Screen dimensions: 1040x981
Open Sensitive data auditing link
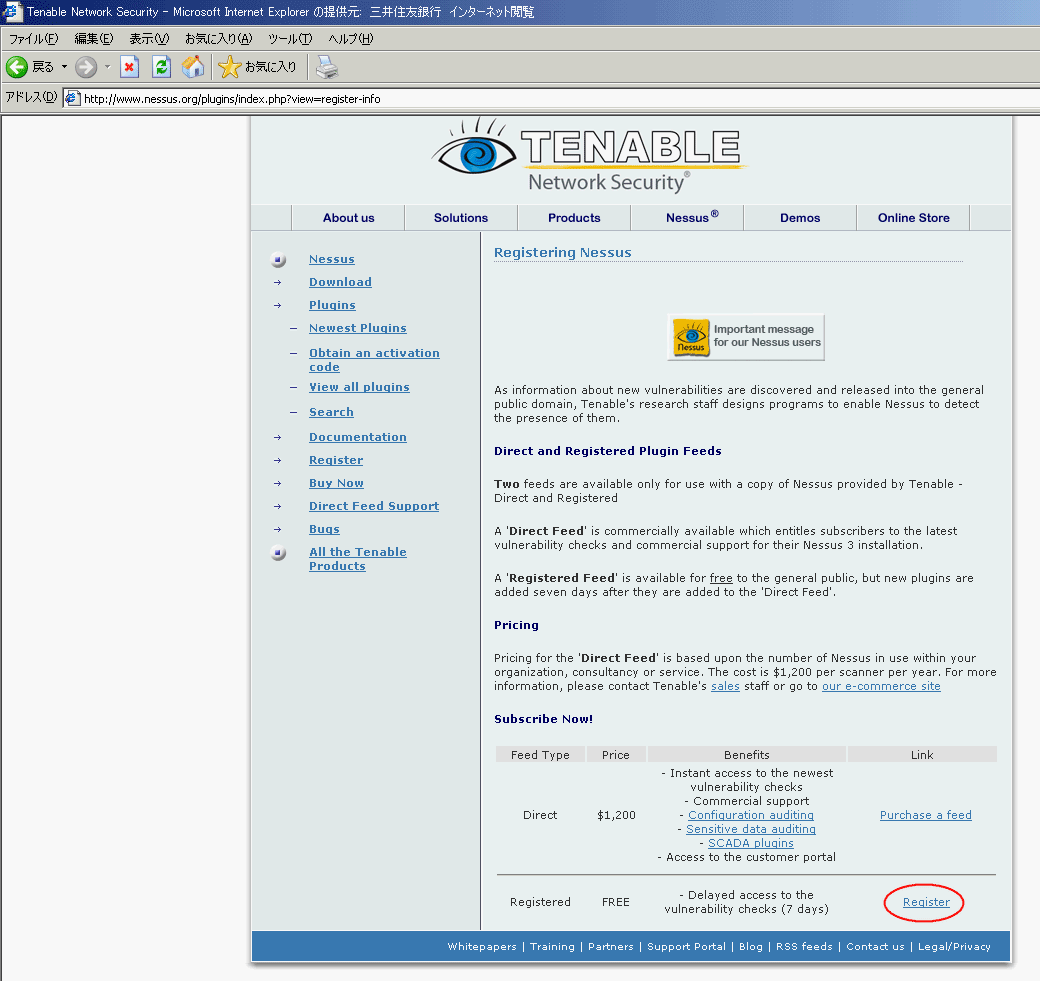751,828
